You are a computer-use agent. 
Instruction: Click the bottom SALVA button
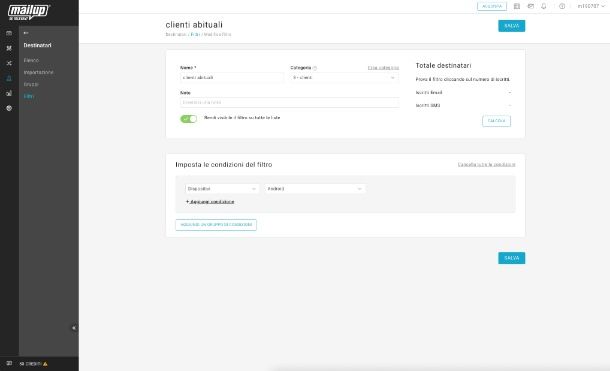512,258
